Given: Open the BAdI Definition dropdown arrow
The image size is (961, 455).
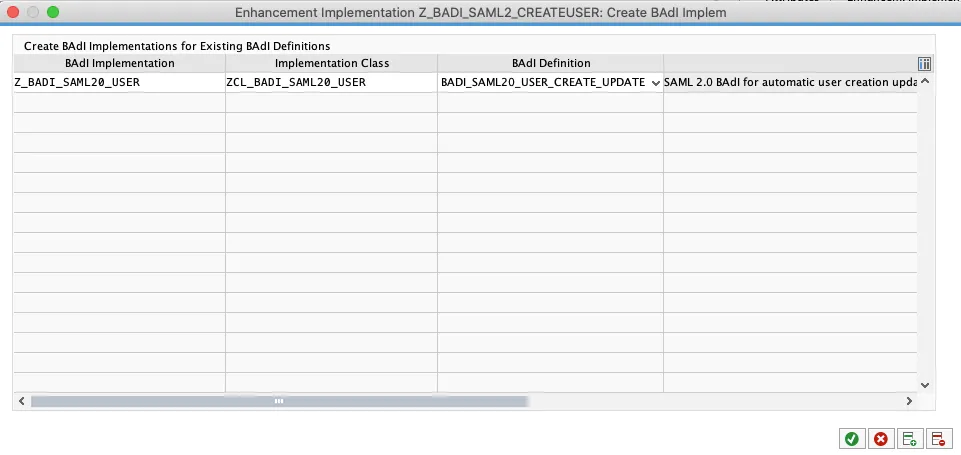Looking at the screenshot, I should click(656, 83).
